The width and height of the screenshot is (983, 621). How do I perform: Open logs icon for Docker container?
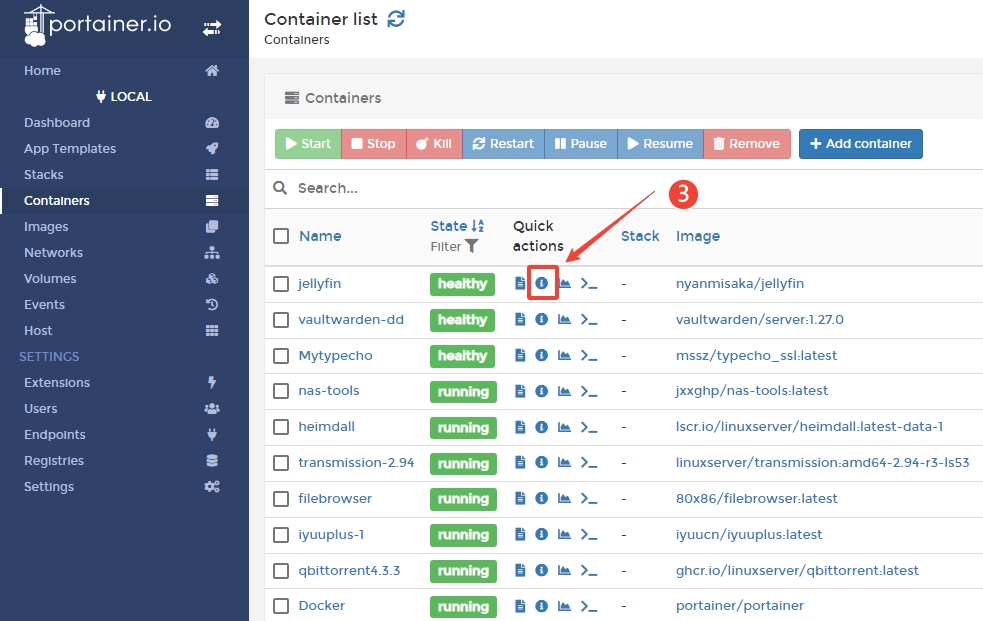click(520, 606)
